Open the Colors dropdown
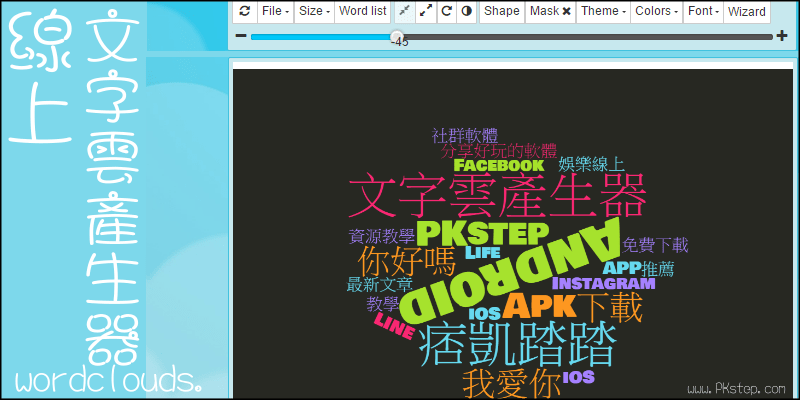 click(657, 11)
